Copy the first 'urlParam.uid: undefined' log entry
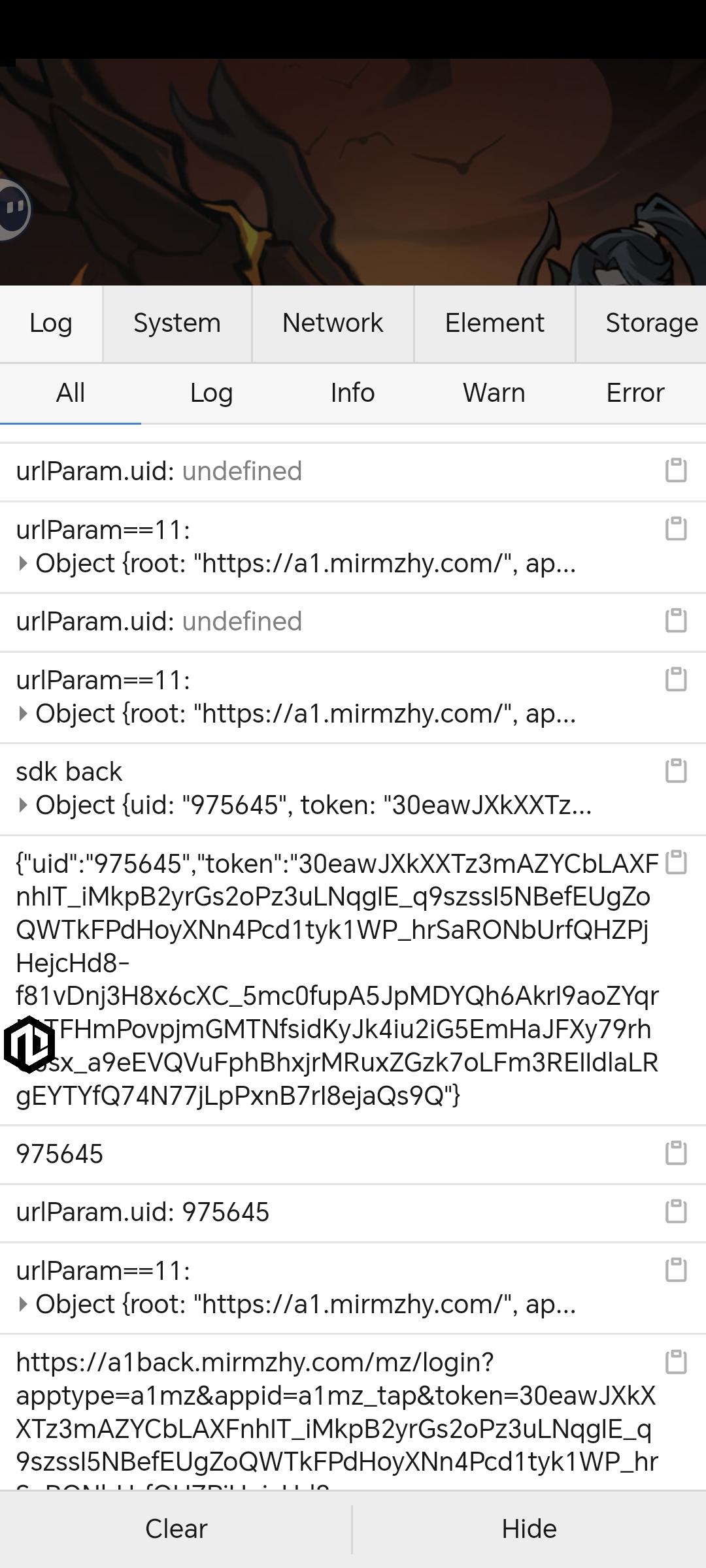Viewport: 706px width, 1568px height. [676, 470]
